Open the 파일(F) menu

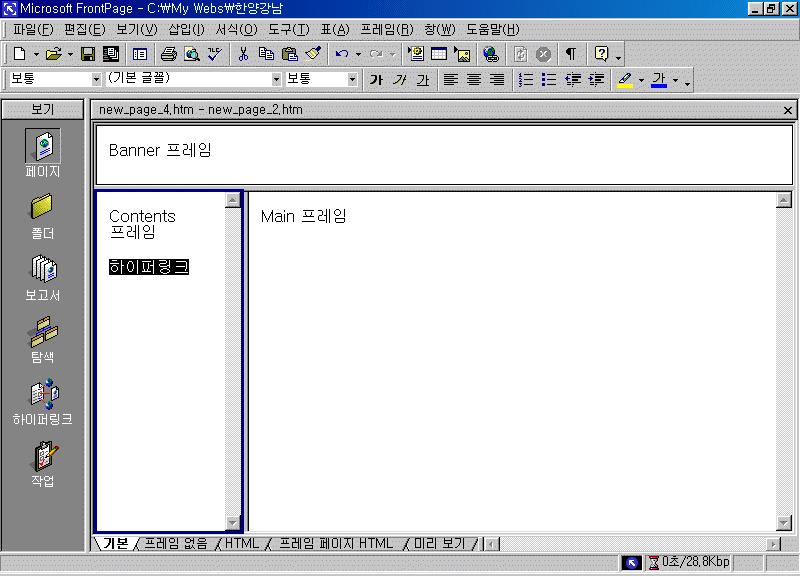click(33, 30)
